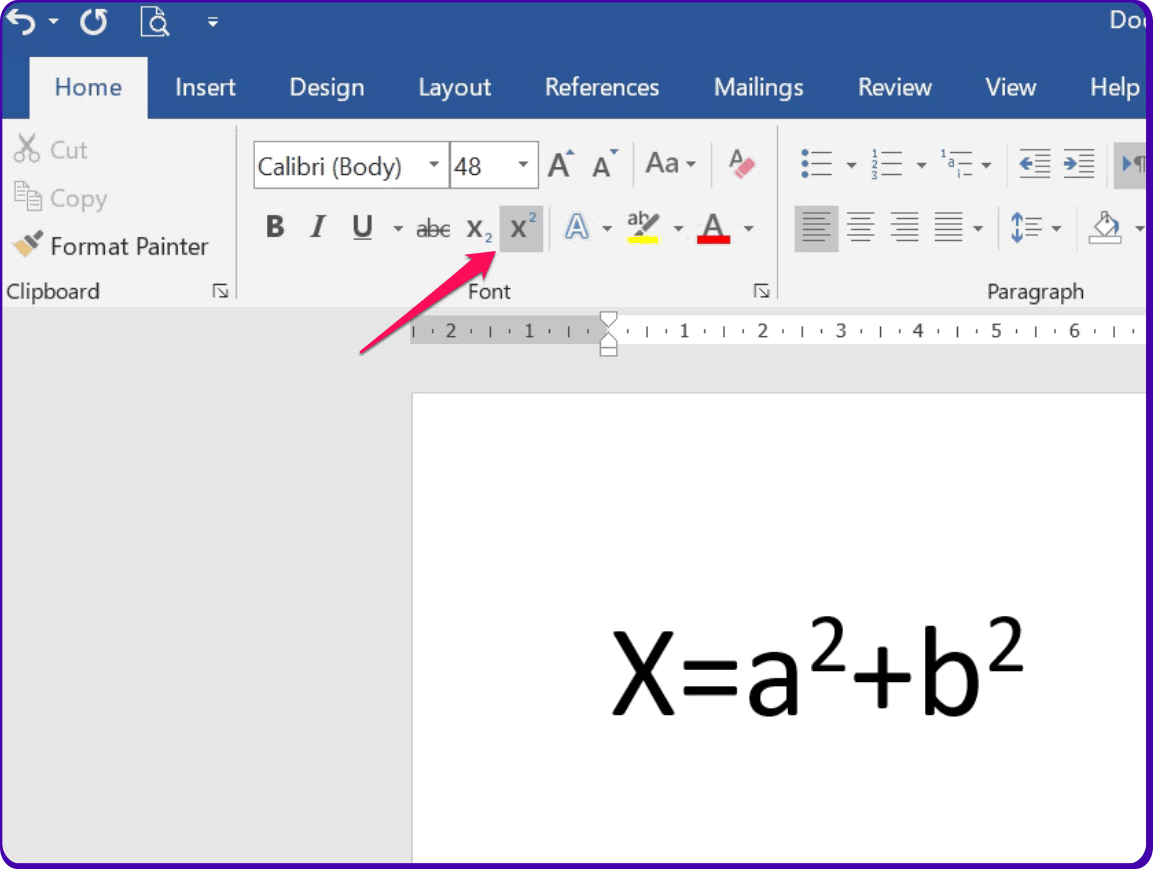The height and width of the screenshot is (869, 1153).
Task: Apply yellow text highlight color
Action: [644, 227]
